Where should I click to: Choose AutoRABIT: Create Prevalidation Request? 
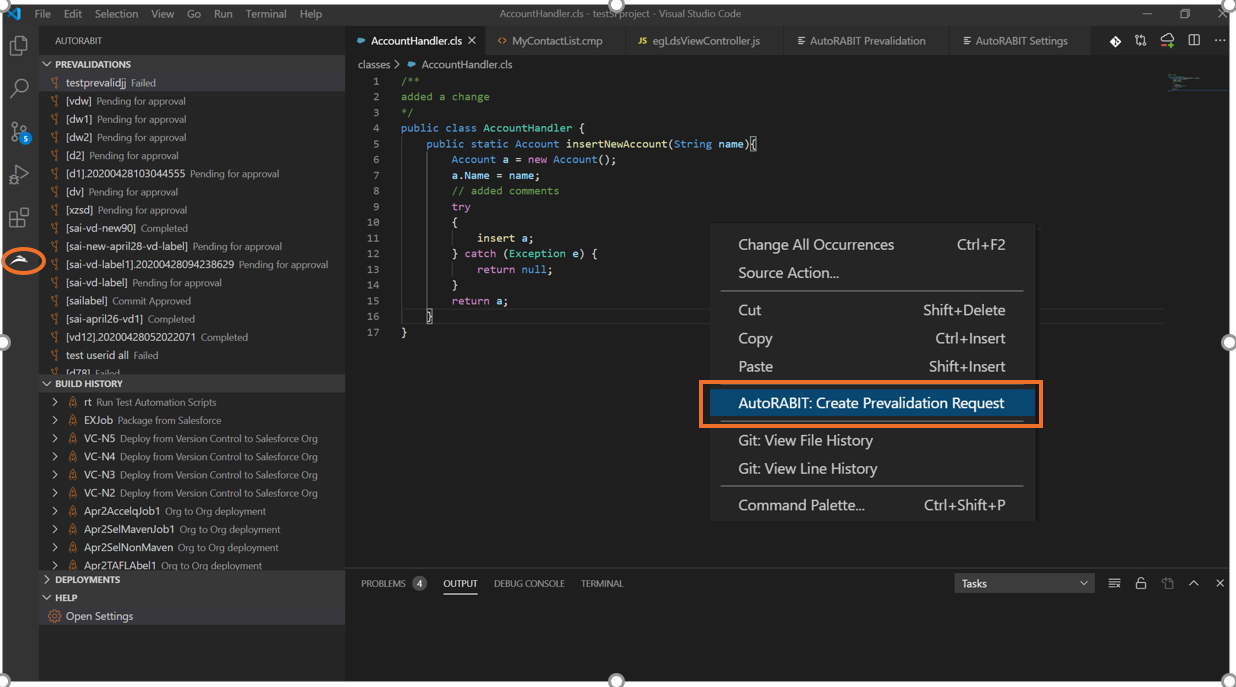[x=872, y=403]
